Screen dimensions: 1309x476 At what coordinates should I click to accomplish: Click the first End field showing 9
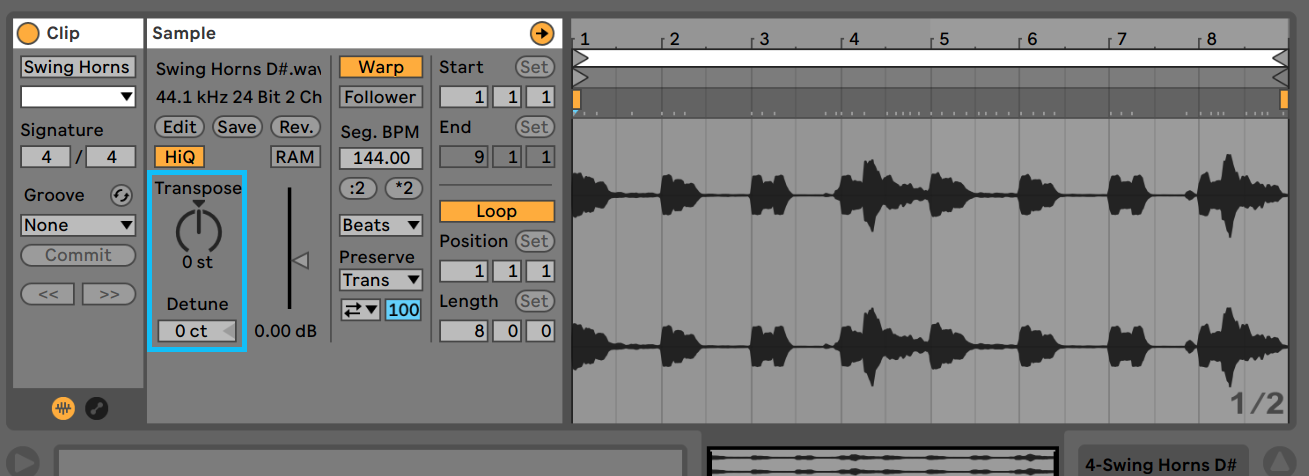tap(464, 157)
